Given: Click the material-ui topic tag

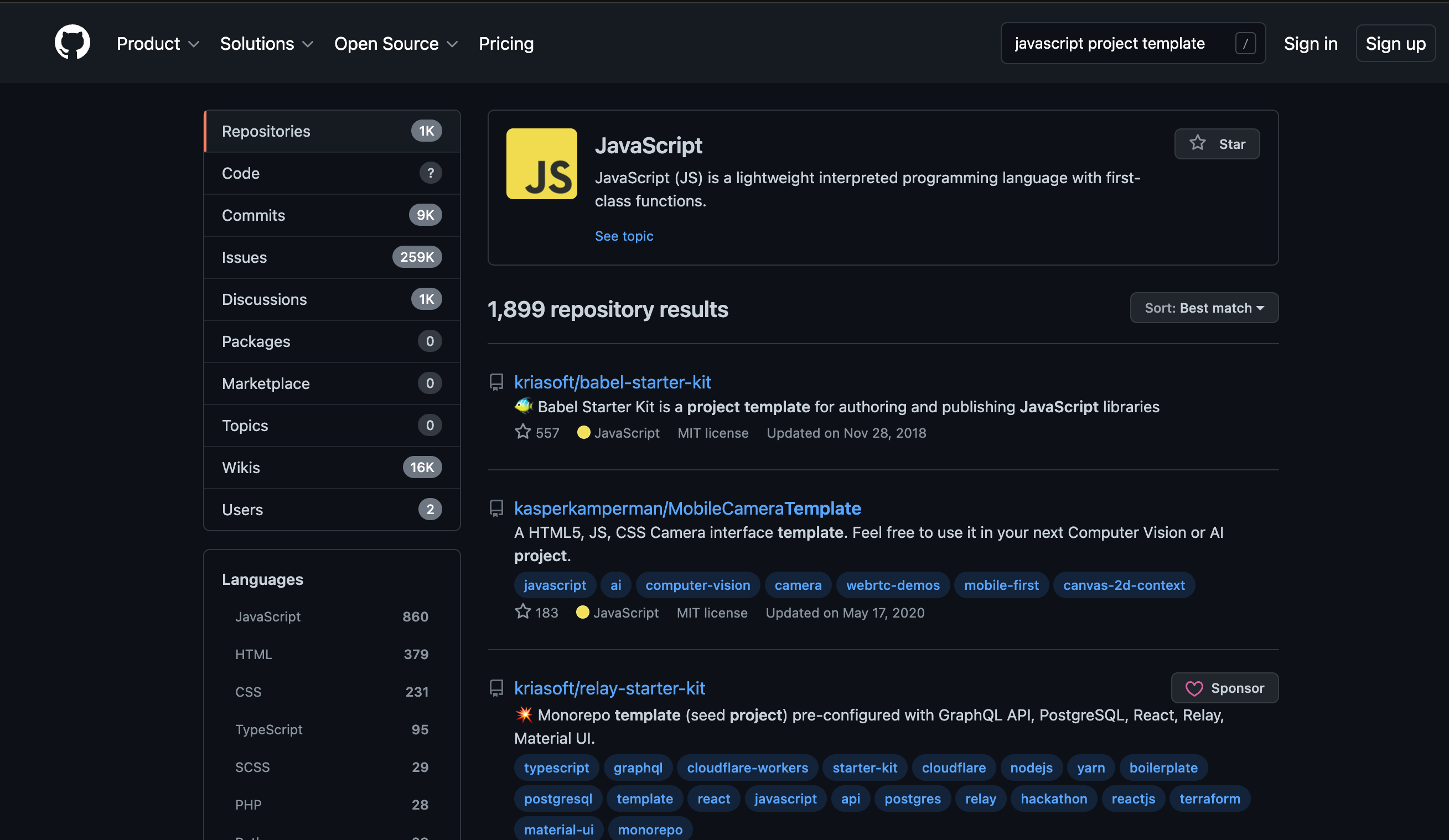Looking at the screenshot, I should pyautogui.click(x=558, y=829).
